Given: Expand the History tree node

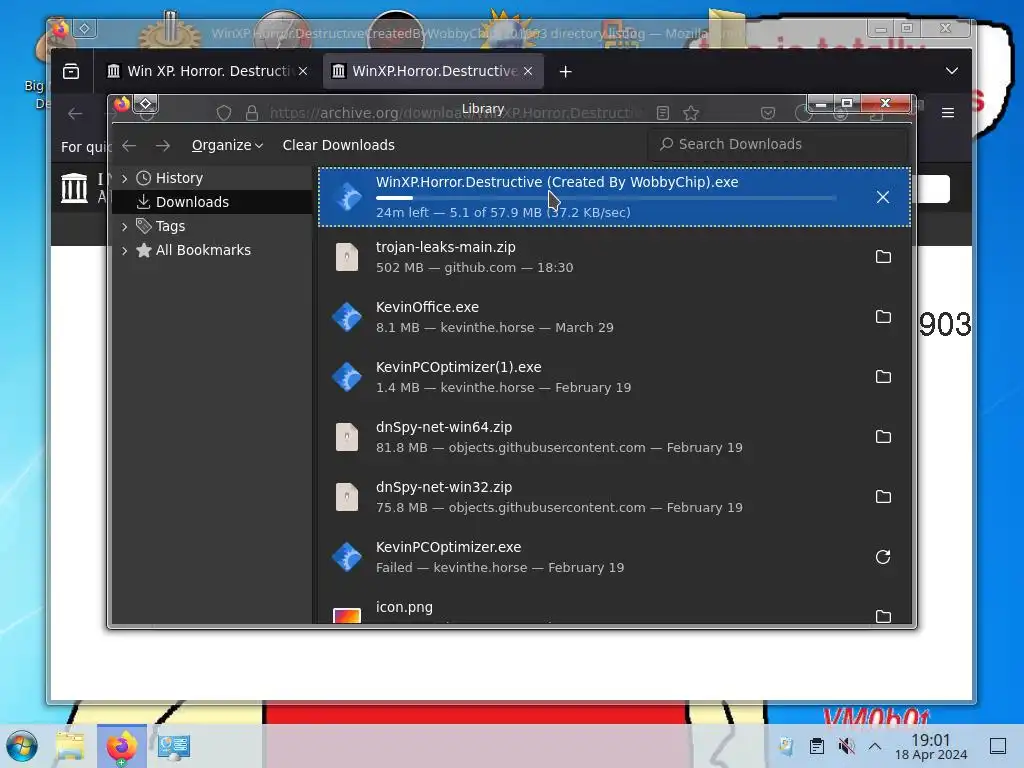Looking at the screenshot, I should (125, 178).
